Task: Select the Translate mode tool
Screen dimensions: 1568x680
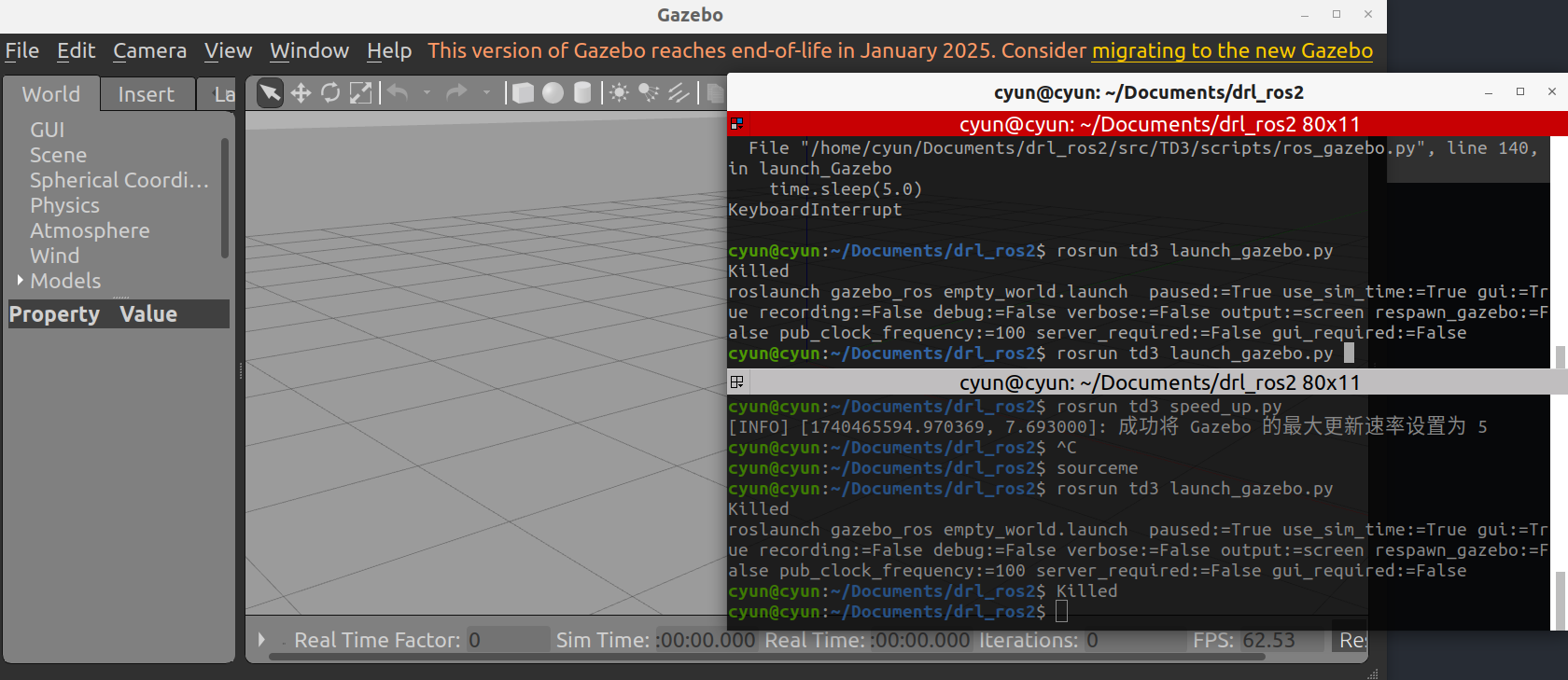Action: 301,92
